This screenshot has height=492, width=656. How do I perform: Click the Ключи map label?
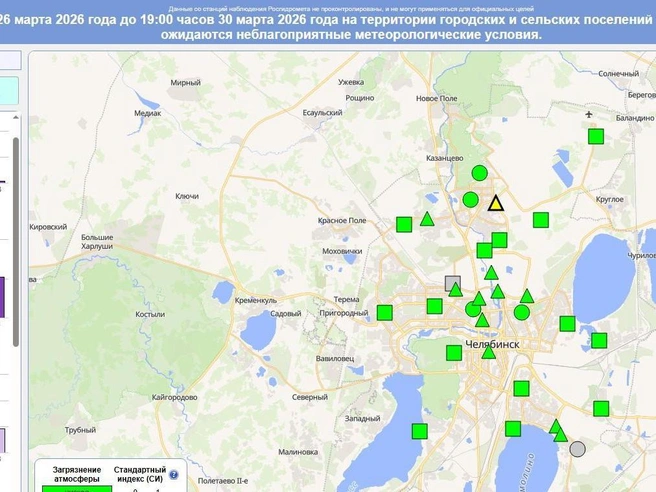pos(187,196)
